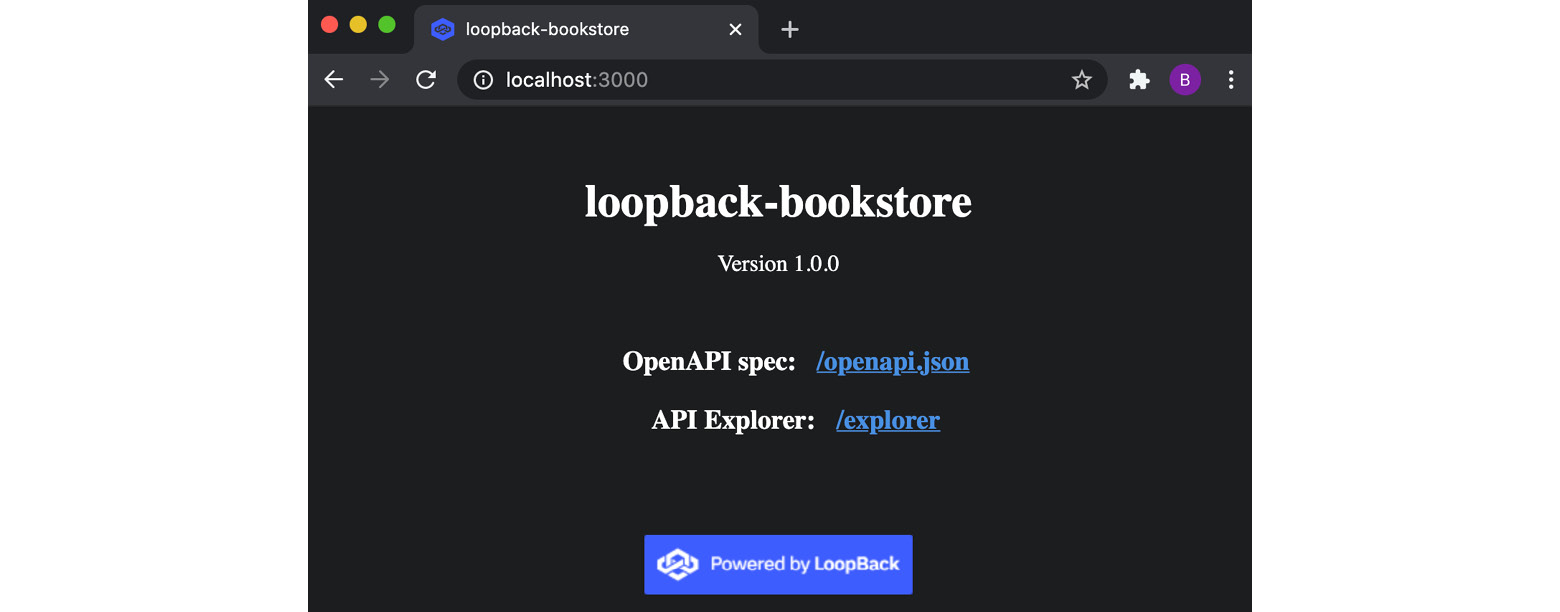1560x612 pixels.
Task: Click the red close traffic light
Action: tap(329, 24)
